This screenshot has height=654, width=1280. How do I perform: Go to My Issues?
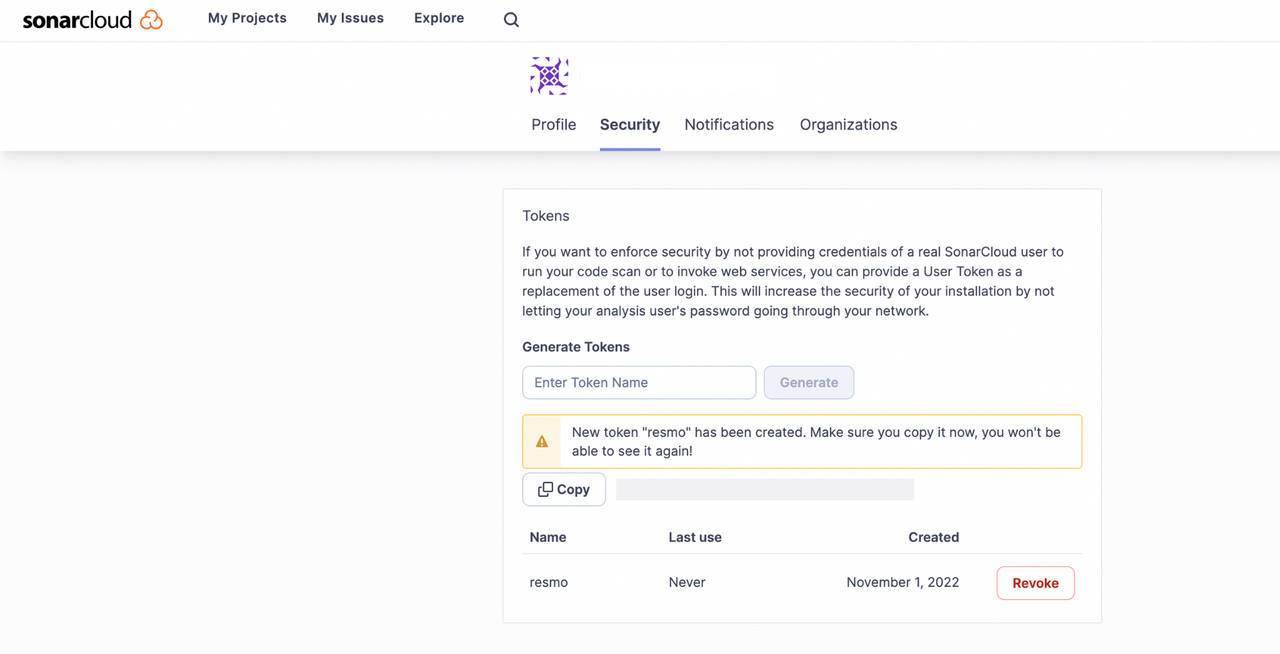350,18
